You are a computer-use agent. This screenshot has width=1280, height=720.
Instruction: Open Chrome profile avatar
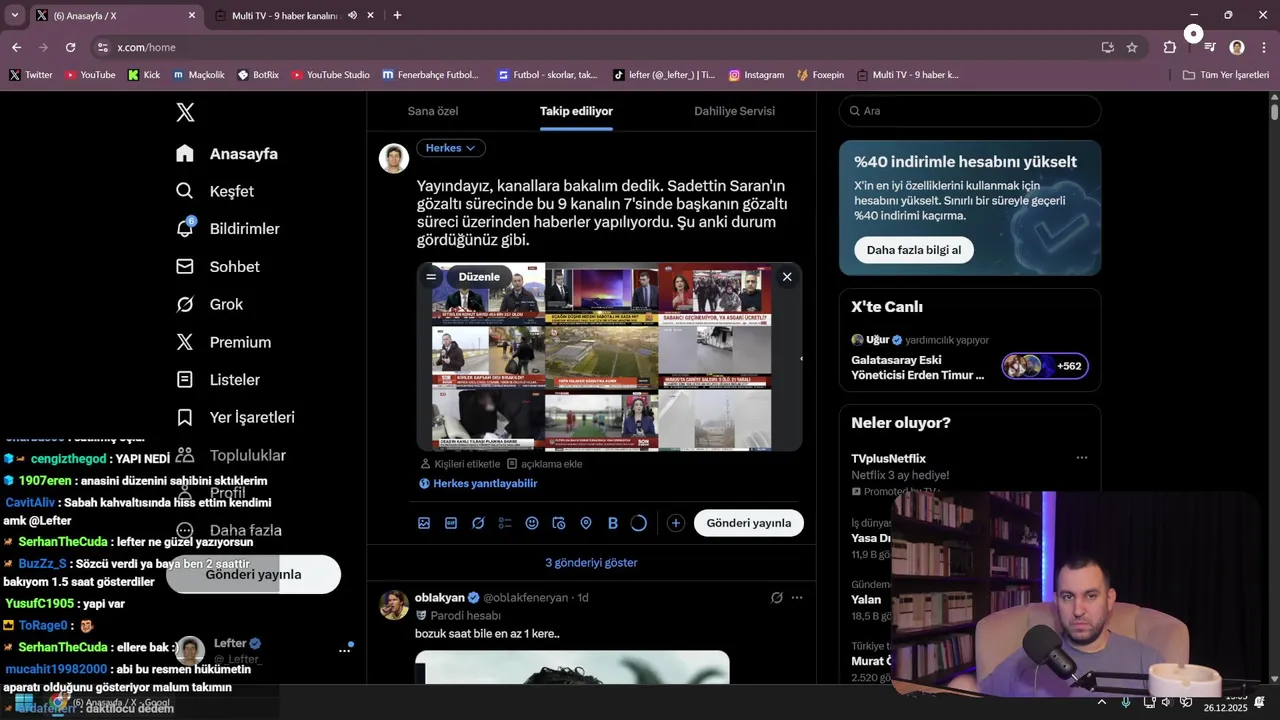click(1237, 47)
